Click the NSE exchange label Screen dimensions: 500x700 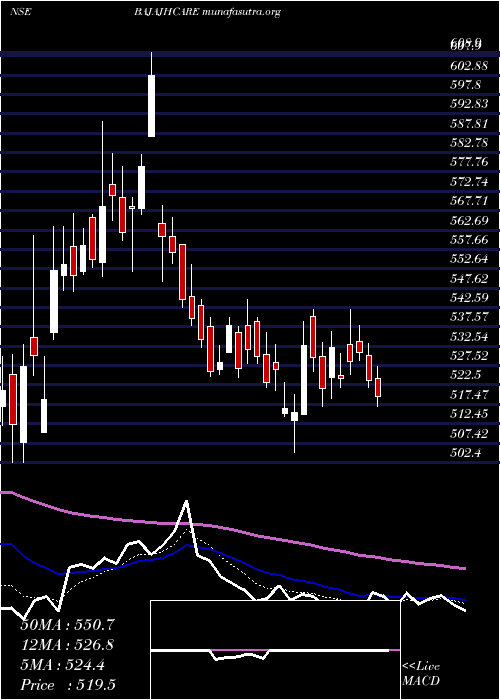(21, 12)
